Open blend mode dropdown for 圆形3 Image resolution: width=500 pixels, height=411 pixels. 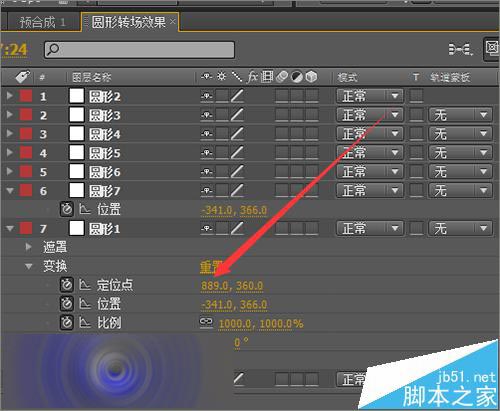tap(370, 115)
